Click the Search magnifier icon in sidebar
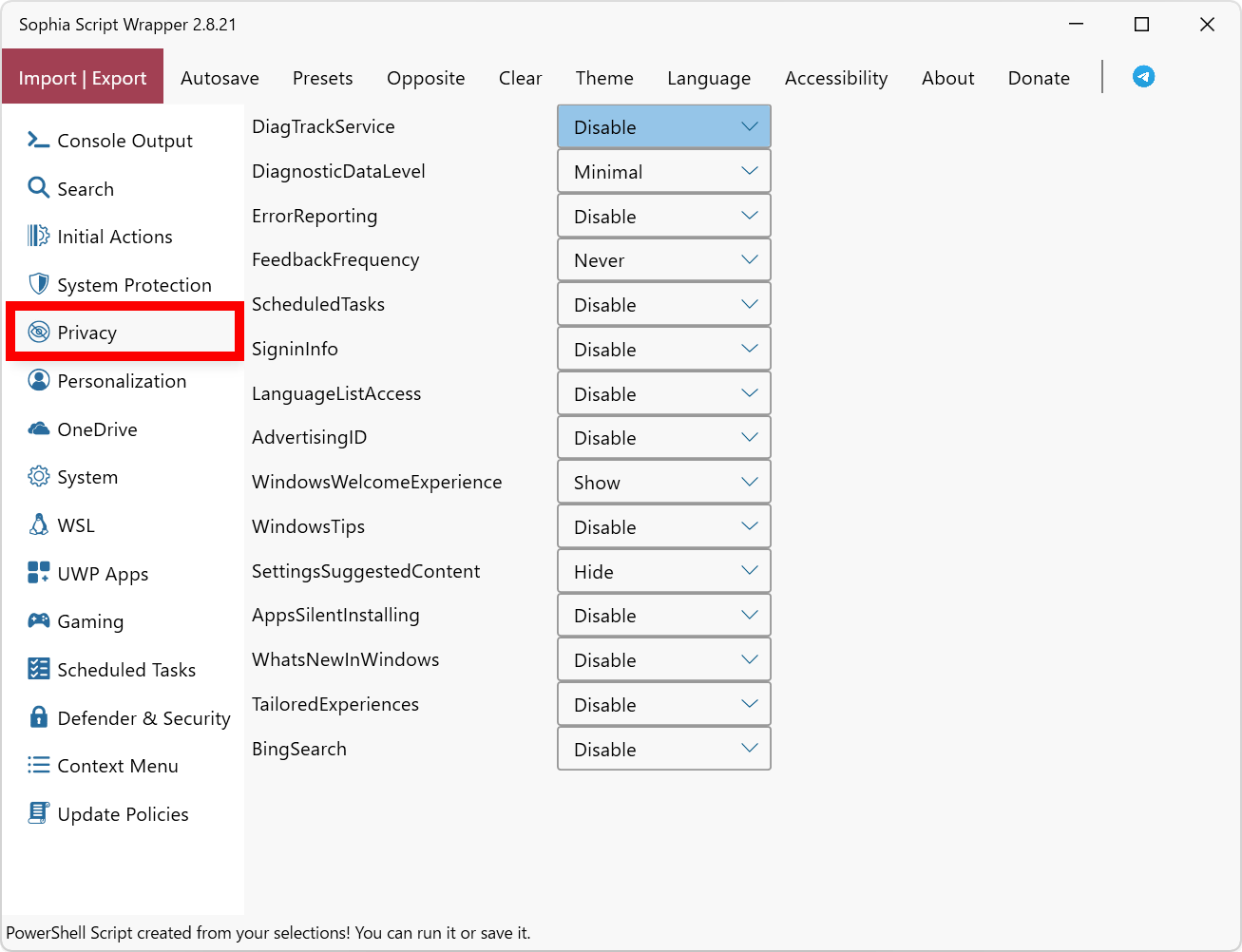 click(38, 188)
